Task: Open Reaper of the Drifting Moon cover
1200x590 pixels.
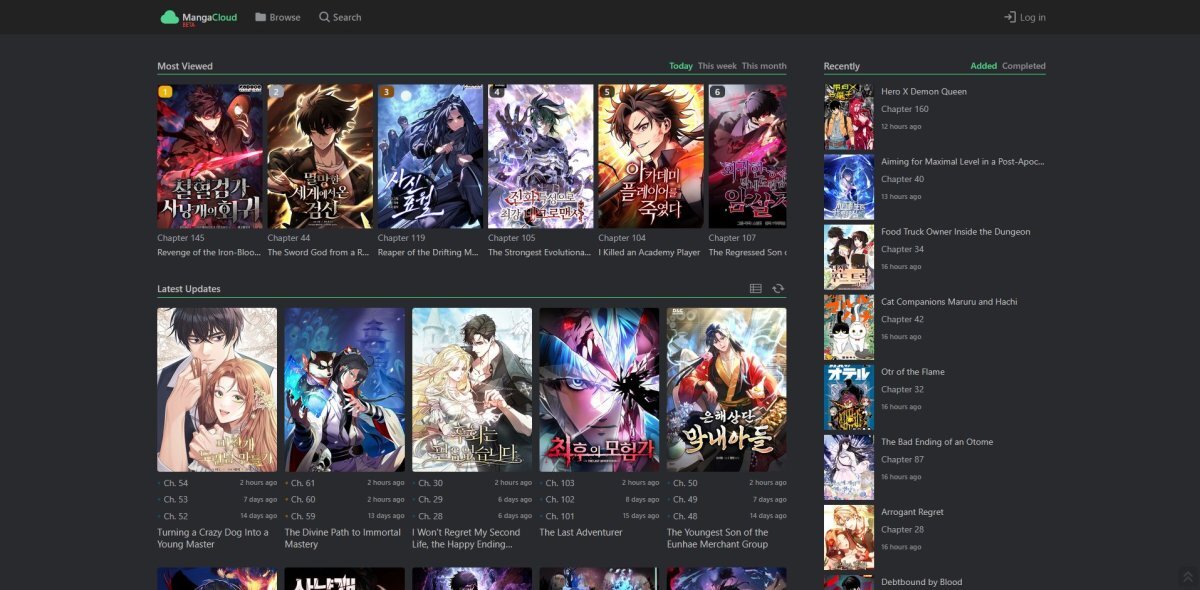Action: pyautogui.click(x=430, y=157)
